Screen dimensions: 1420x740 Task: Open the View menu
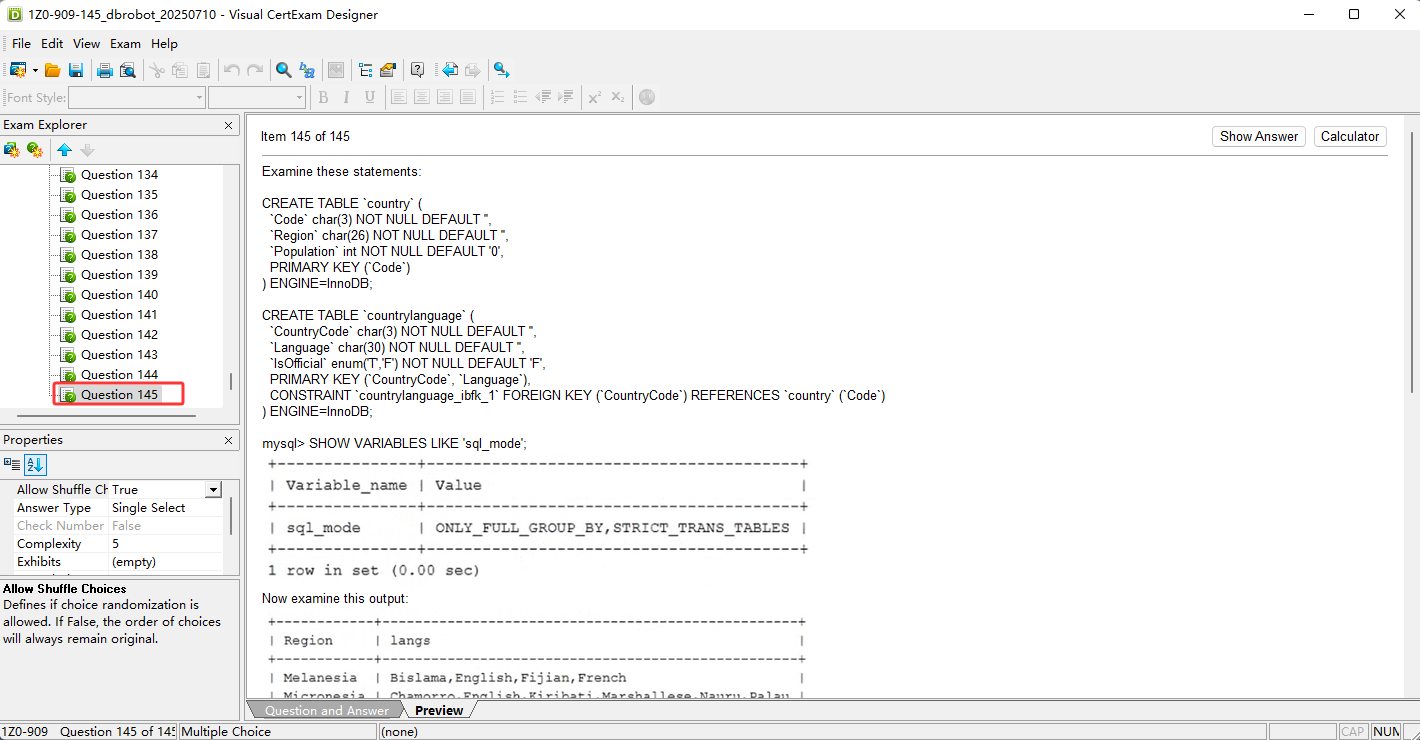87,44
